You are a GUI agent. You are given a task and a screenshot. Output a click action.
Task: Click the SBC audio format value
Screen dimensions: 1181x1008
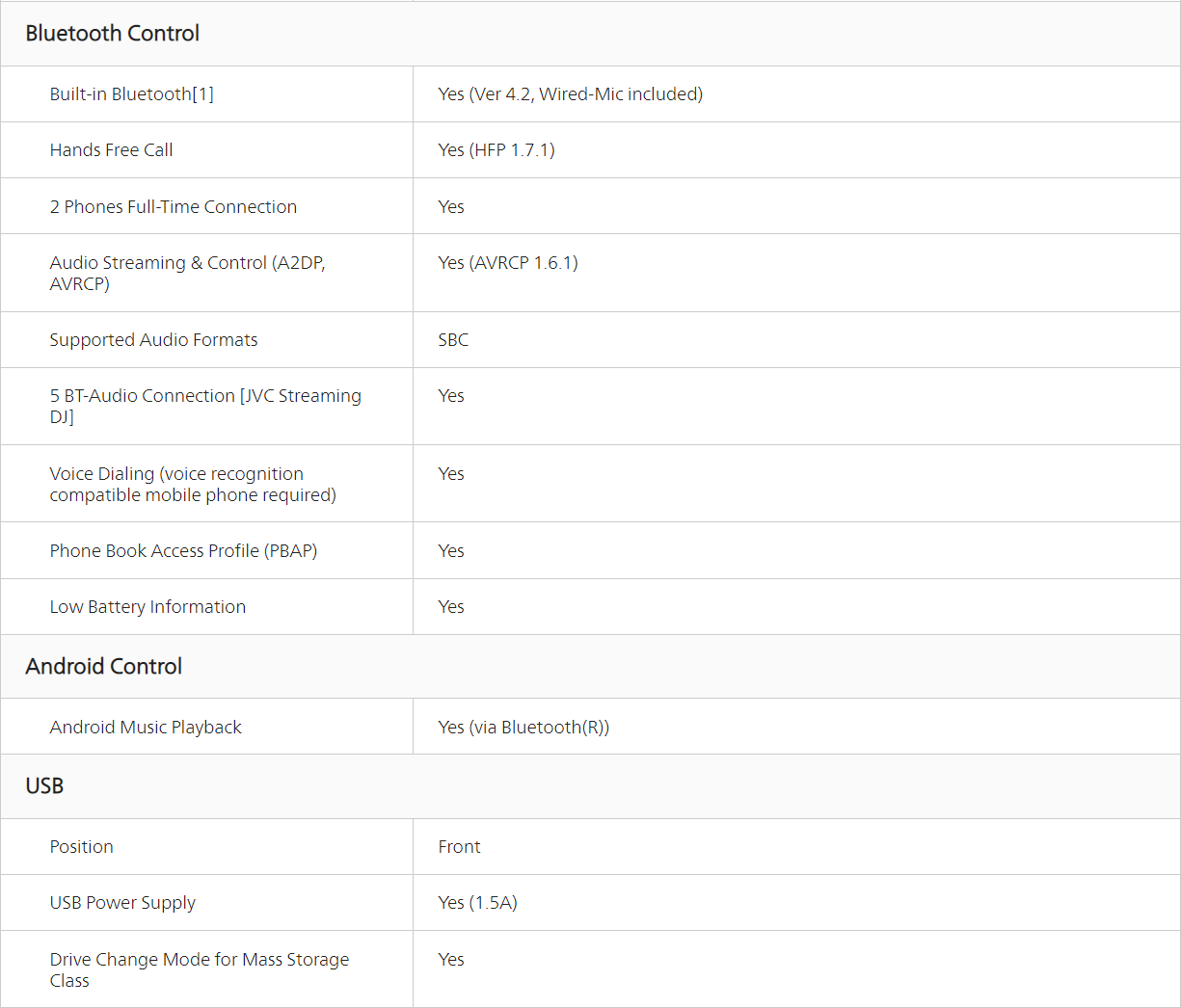pos(453,340)
